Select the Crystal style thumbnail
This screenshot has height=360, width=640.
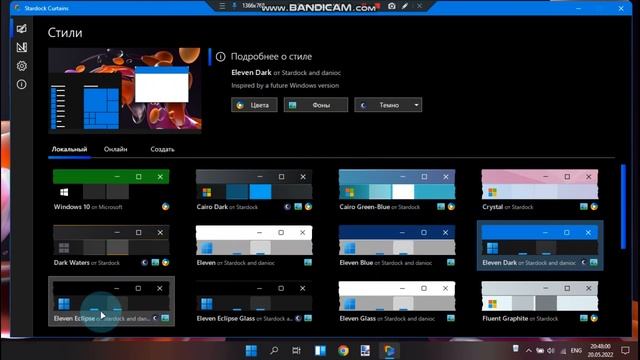tap(540, 185)
